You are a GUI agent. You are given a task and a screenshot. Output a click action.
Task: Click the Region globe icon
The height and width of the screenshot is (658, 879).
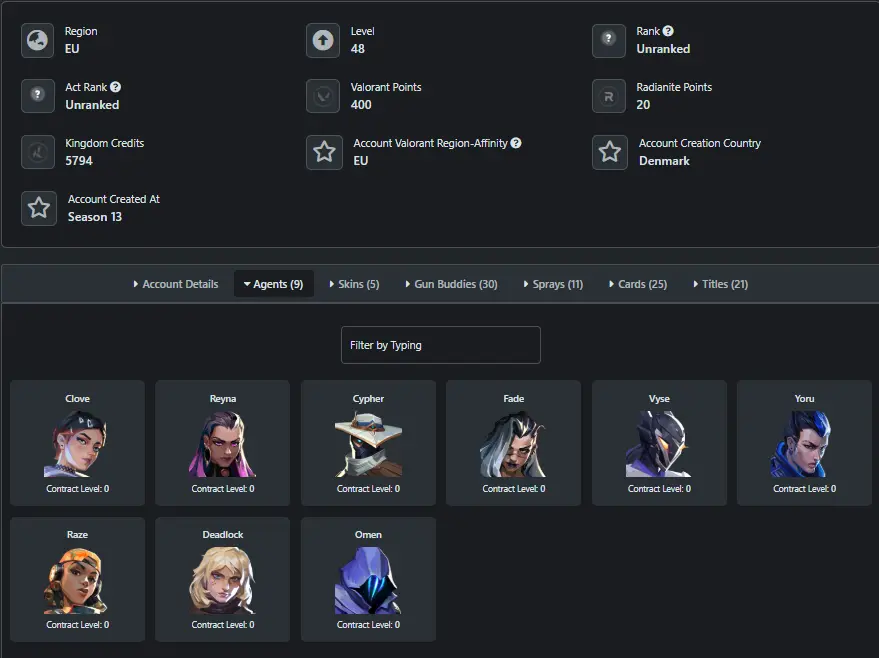(x=38, y=40)
